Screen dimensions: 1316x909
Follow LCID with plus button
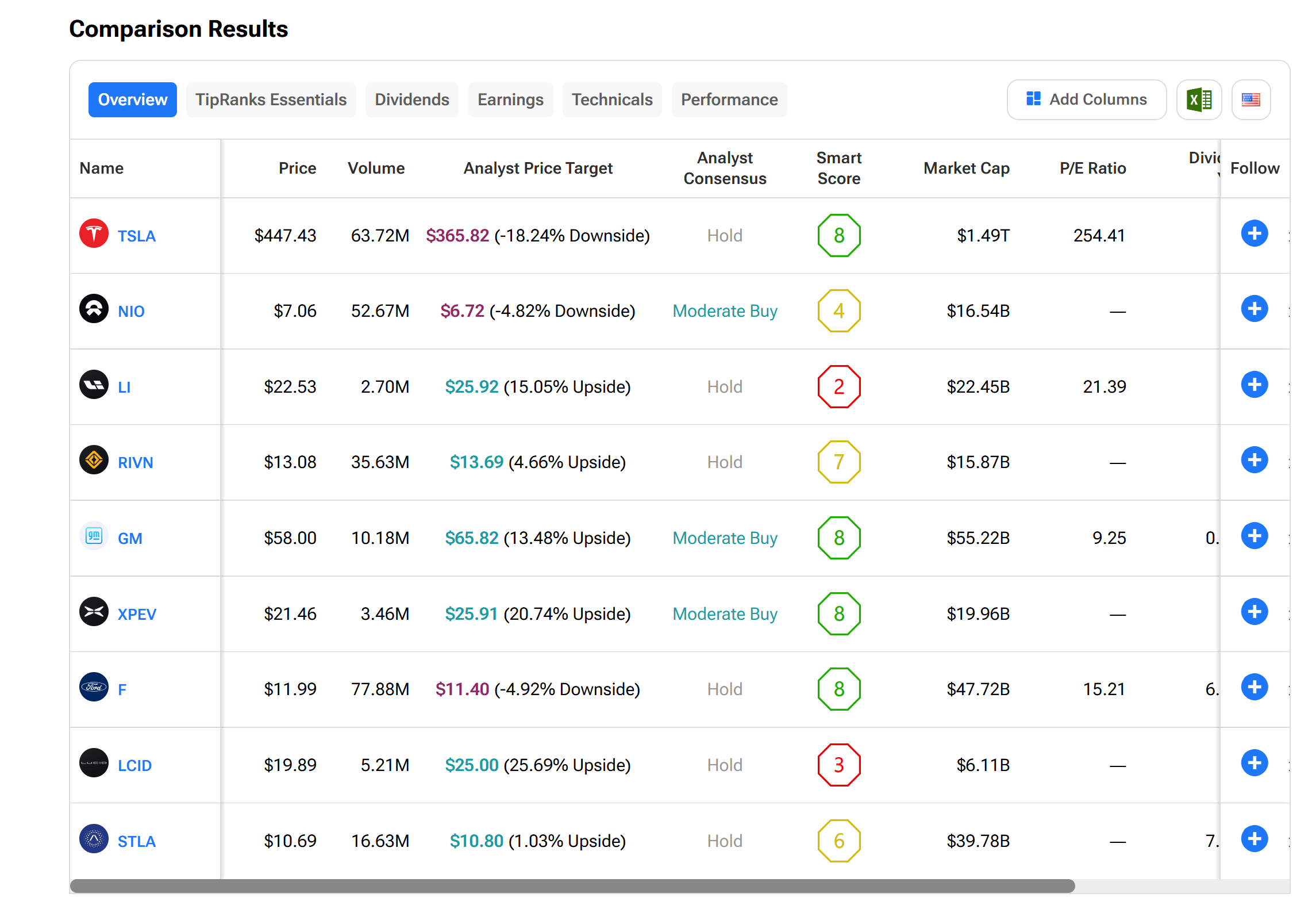tap(1254, 763)
